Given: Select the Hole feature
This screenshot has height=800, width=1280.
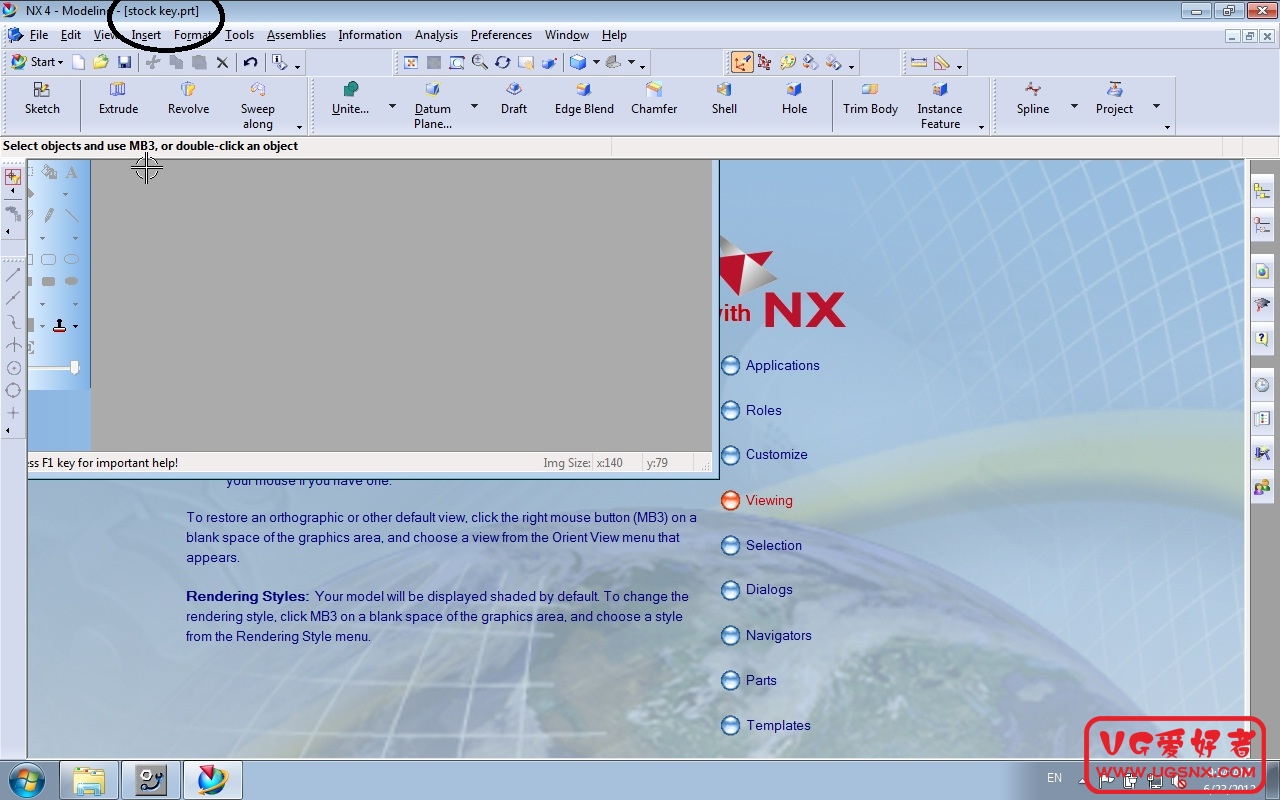Looking at the screenshot, I should (794, 99).
